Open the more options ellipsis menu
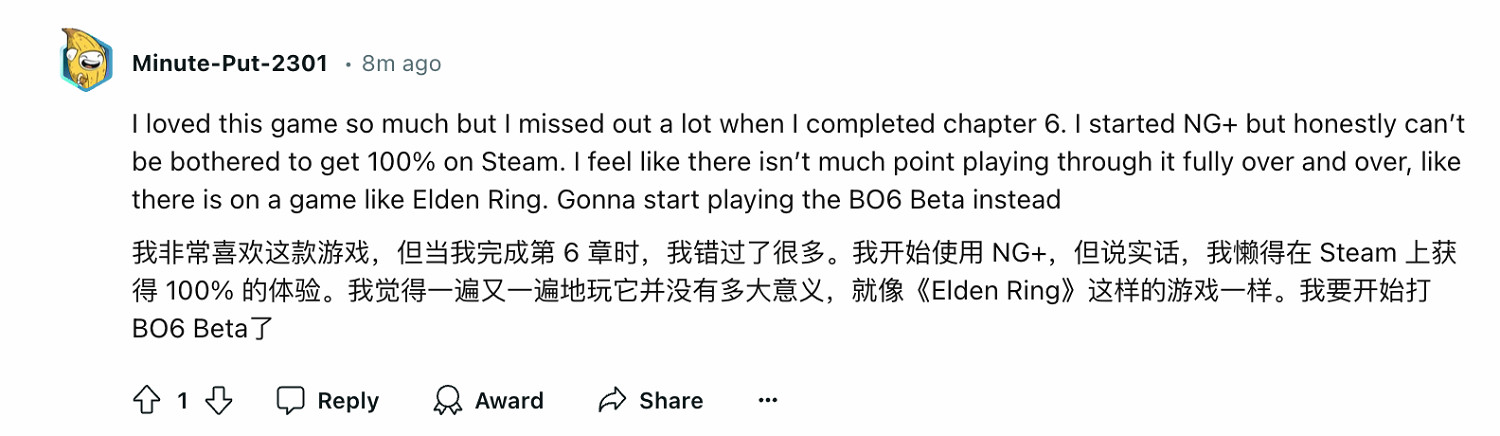 click(767, 401)
